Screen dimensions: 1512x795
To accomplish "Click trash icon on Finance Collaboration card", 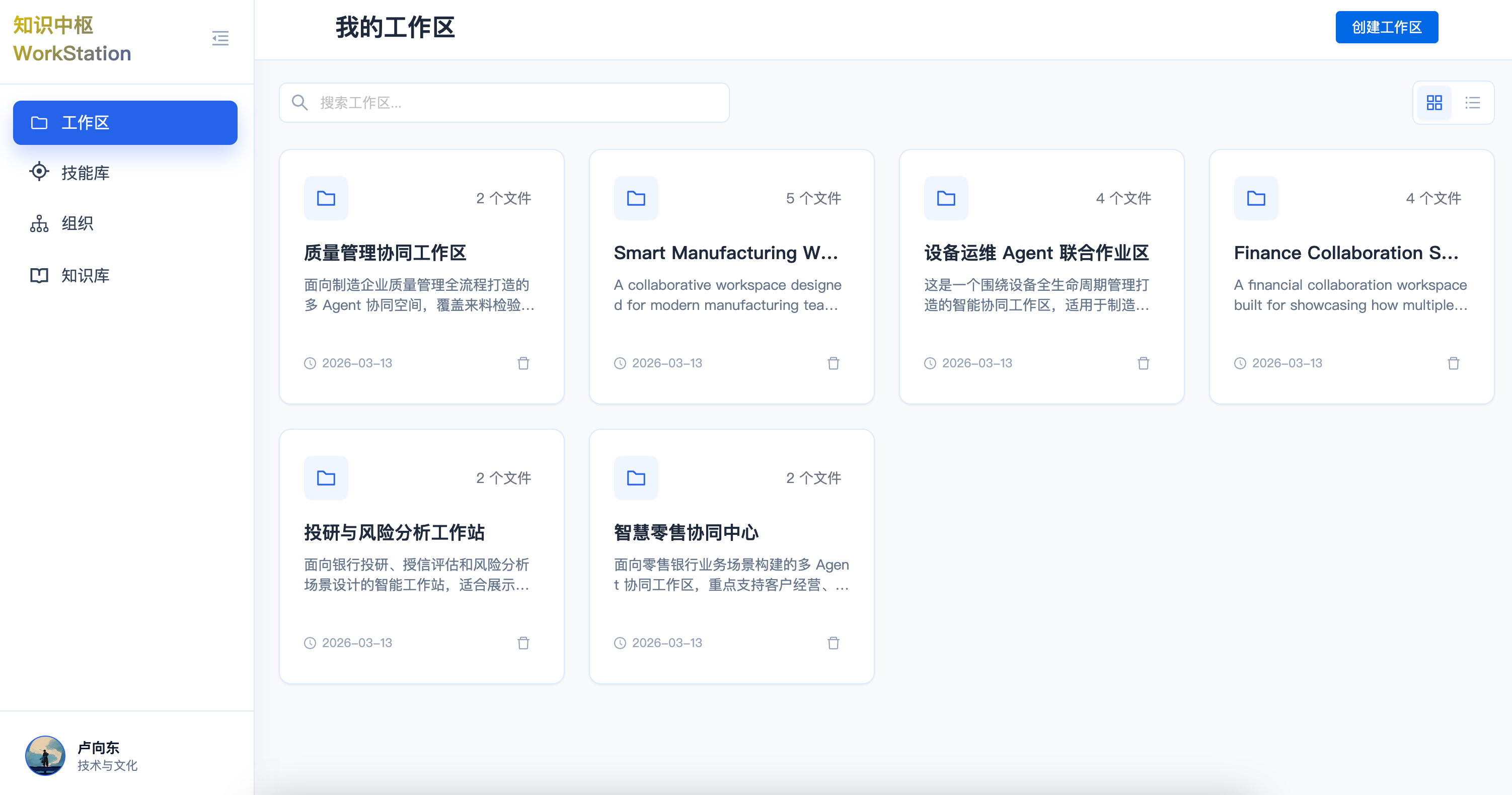I will tap(1453, 363).
